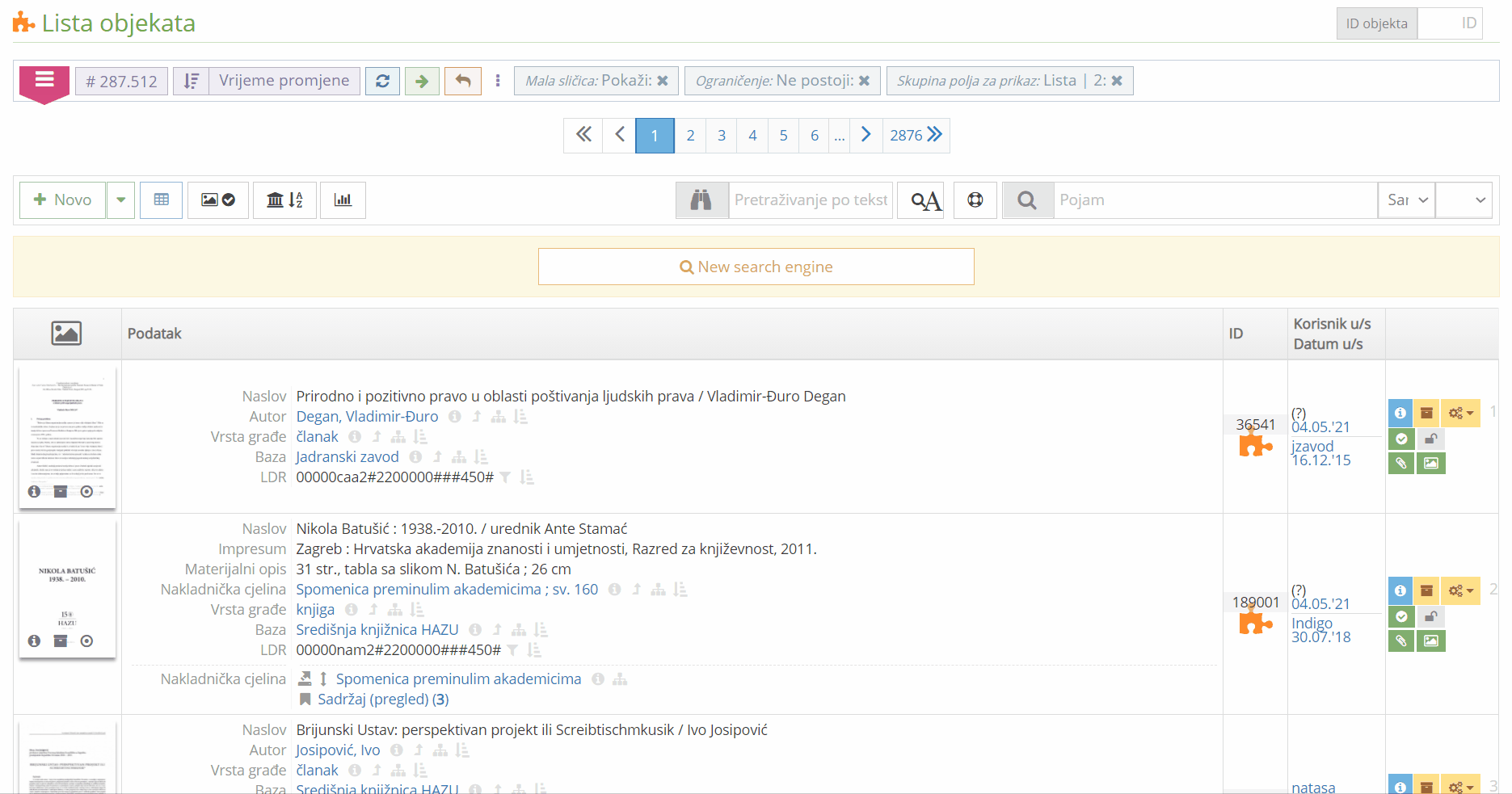Open the refresh results icon

point(382,81)
